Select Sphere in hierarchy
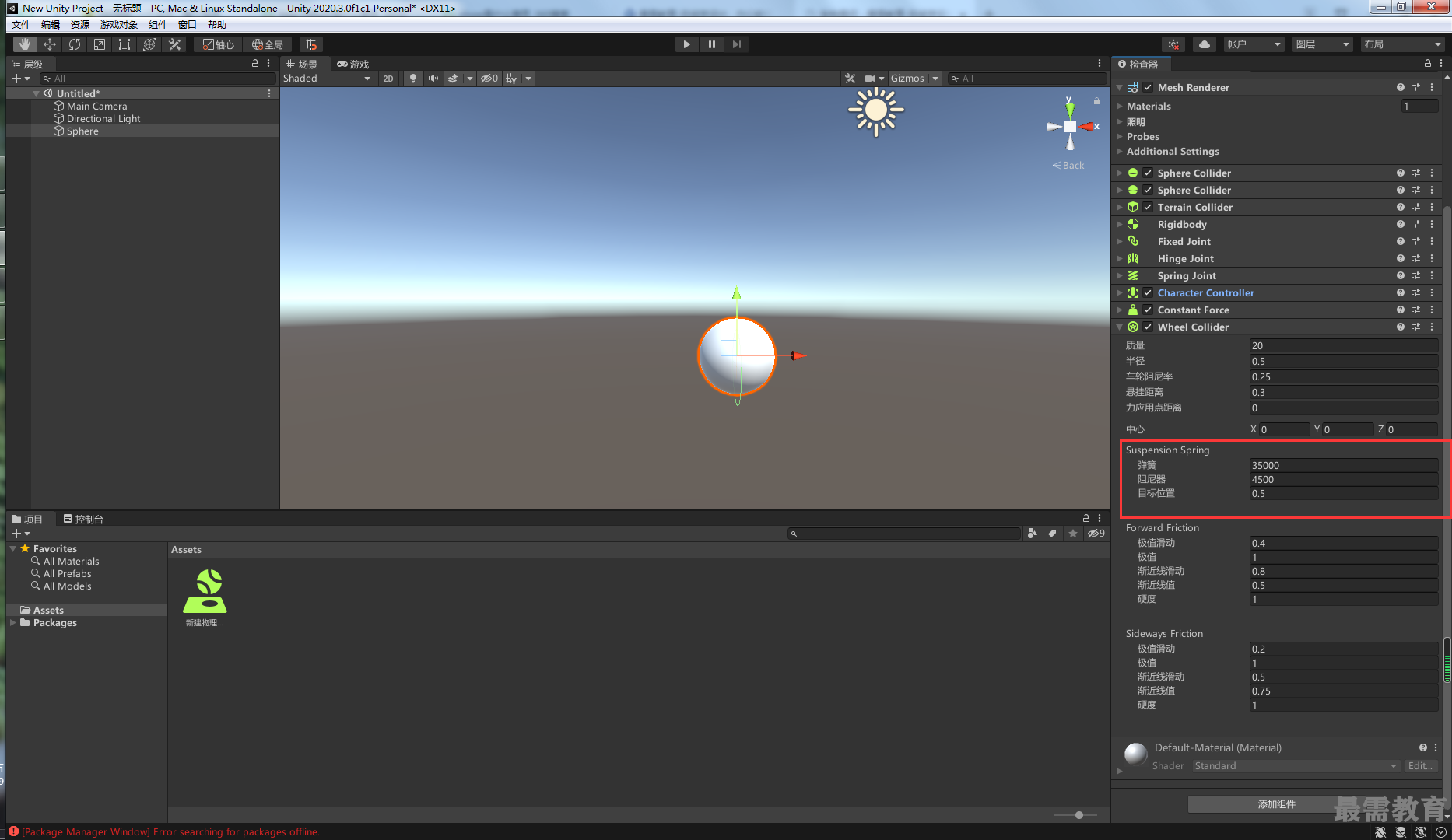The image size is (1452, 840). (82, 131)
